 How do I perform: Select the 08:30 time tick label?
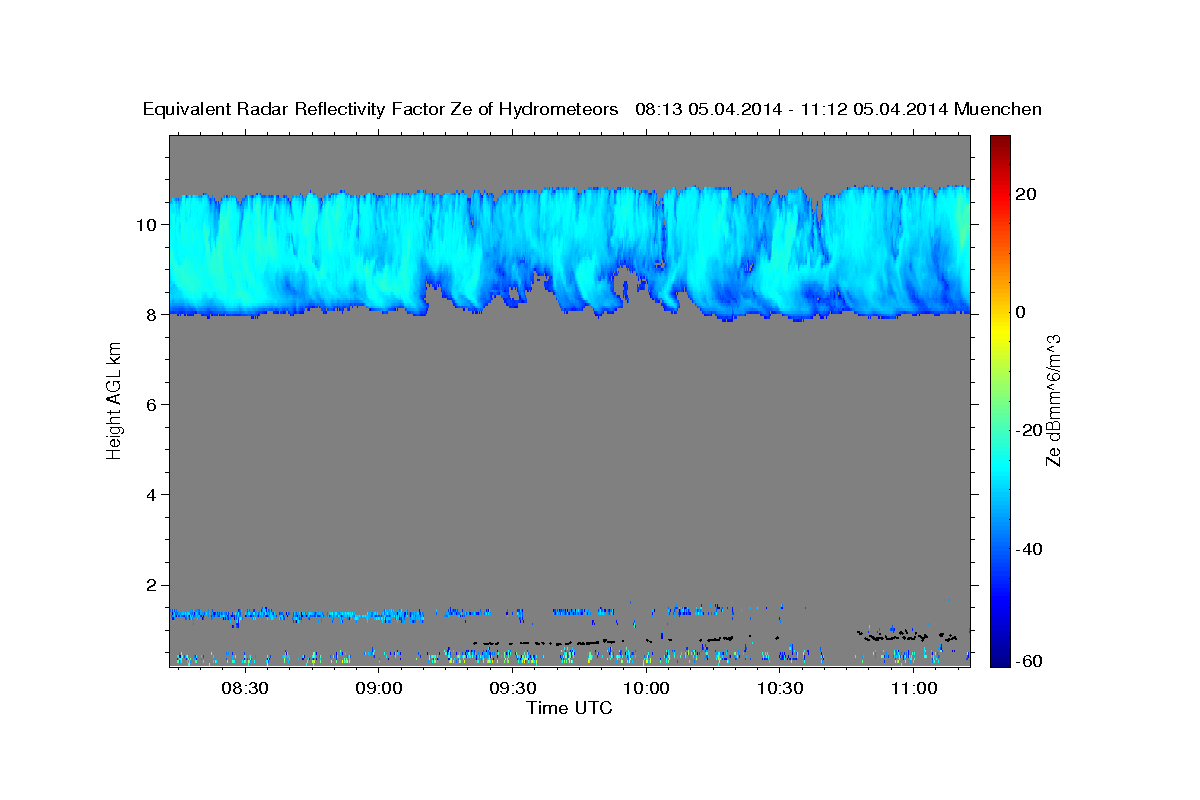point(245,688)
